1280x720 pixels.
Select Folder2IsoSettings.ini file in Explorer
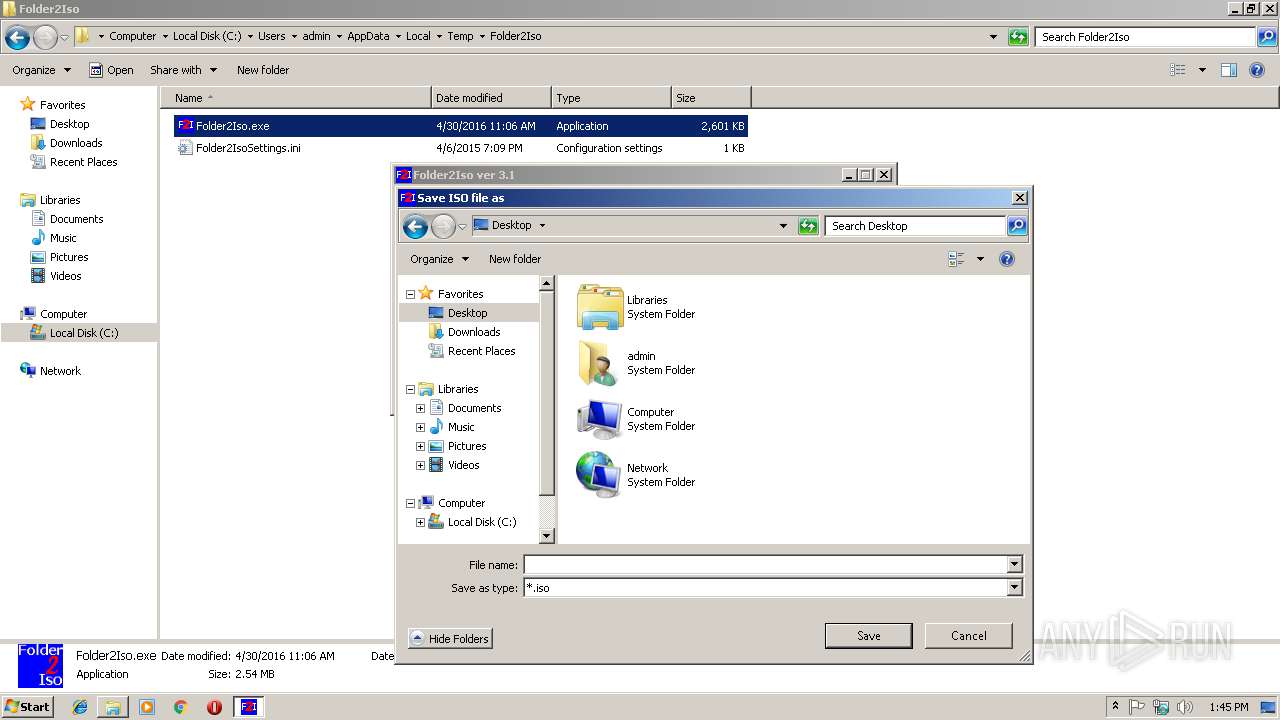(x=460, y=148)
